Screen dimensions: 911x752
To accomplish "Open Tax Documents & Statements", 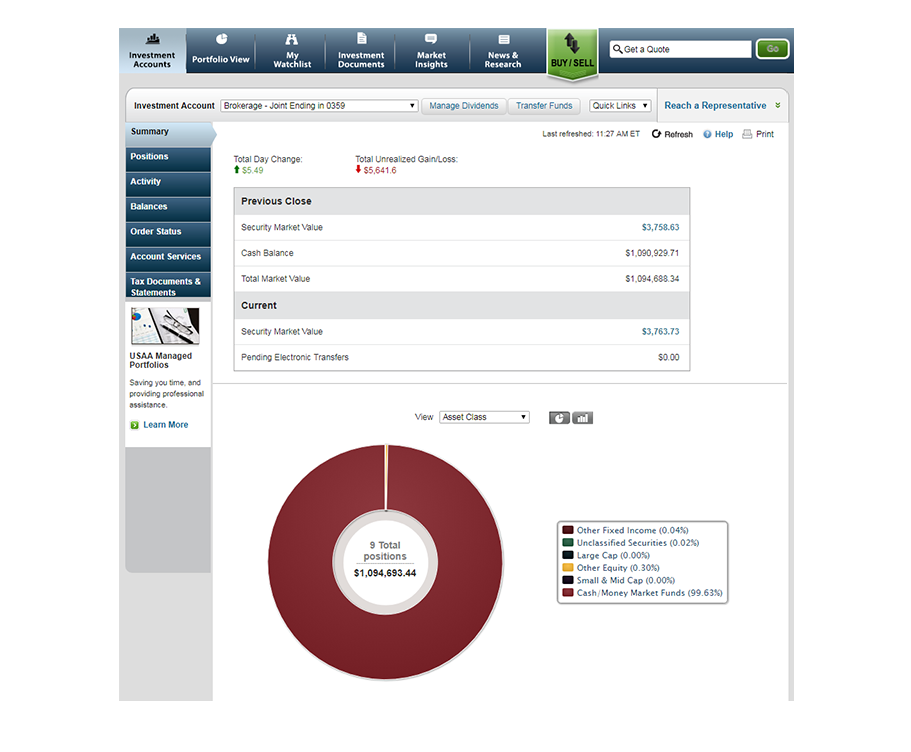I will coord(168,285).
